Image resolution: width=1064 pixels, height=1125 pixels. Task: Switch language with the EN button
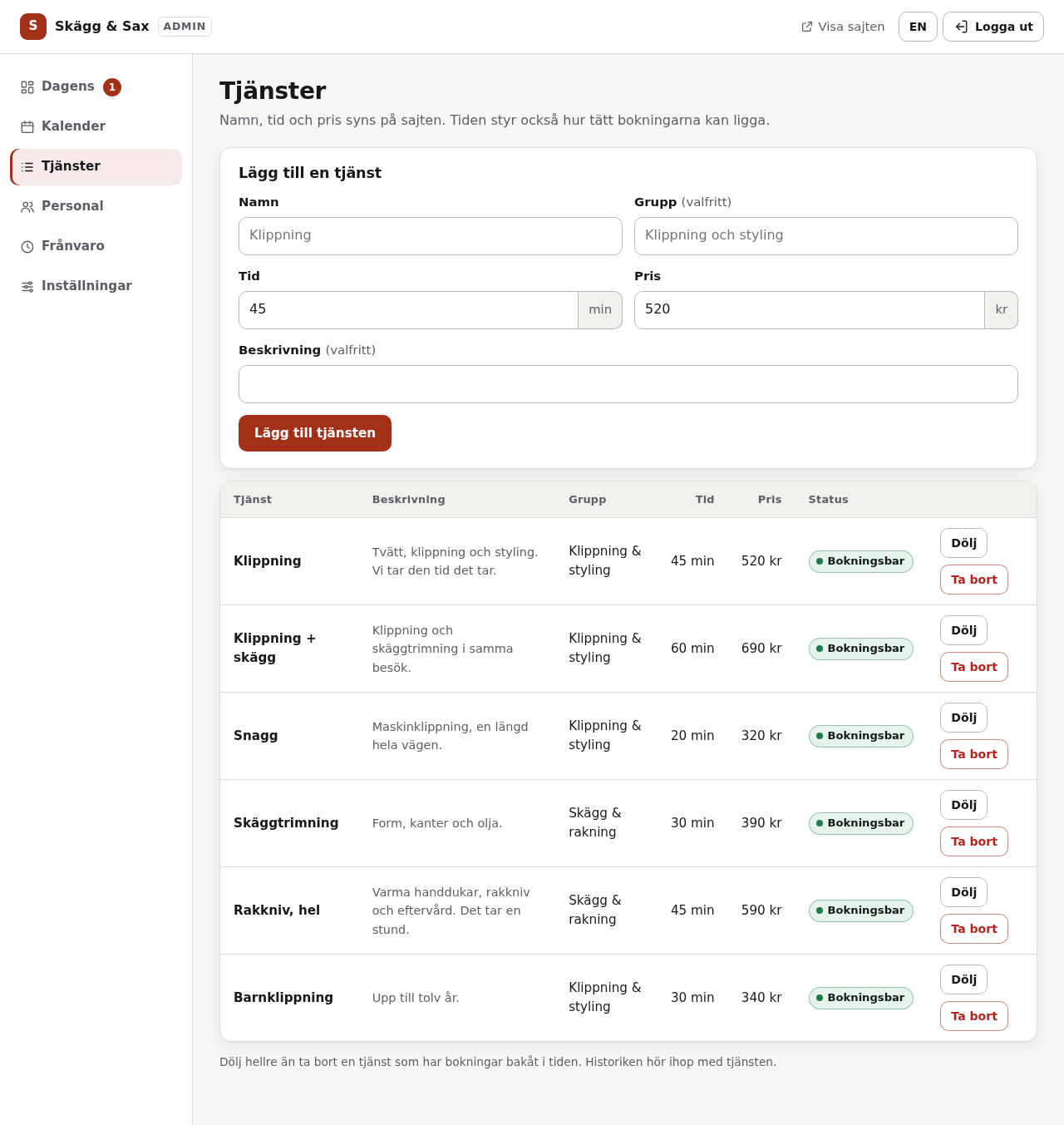[918, 27]
